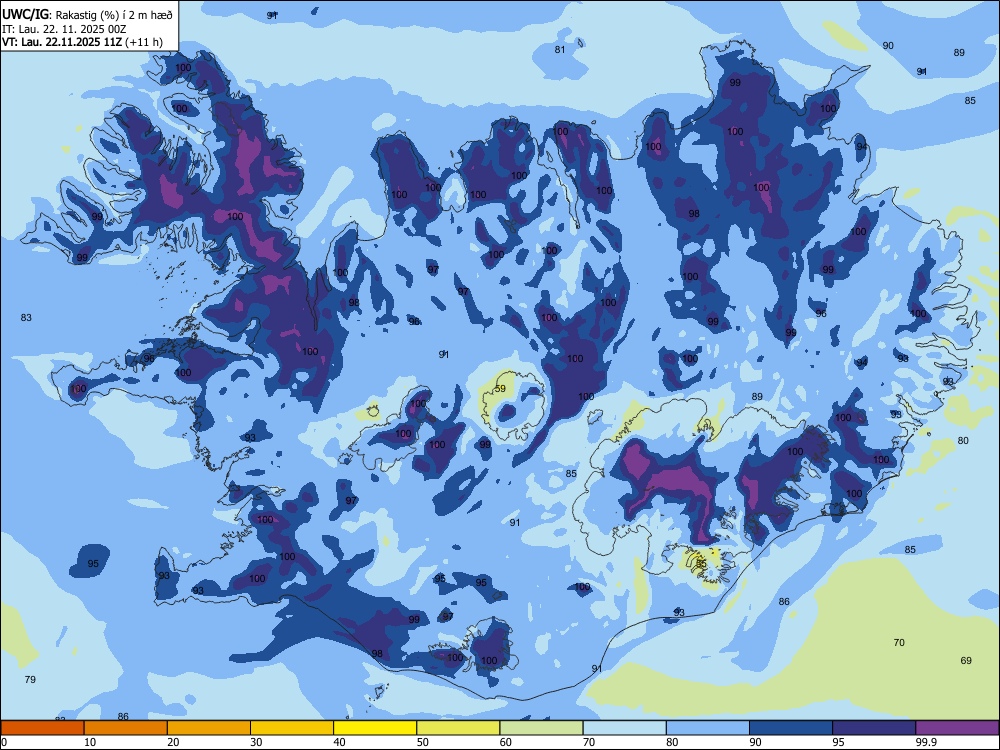This screenshot has height=750, width=1000.
Task: Pick the indigo 95–99.9 legend swatch
Action: click(x=874, y=728)
